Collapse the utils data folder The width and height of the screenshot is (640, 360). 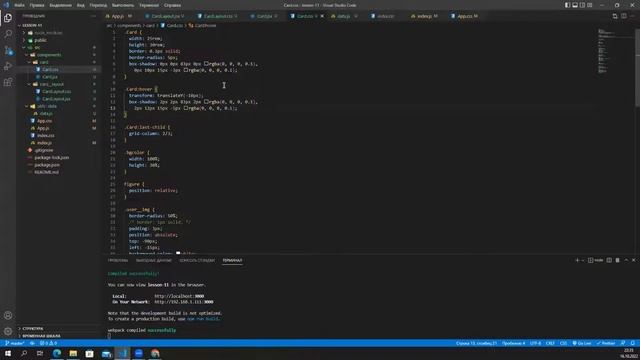47,106
